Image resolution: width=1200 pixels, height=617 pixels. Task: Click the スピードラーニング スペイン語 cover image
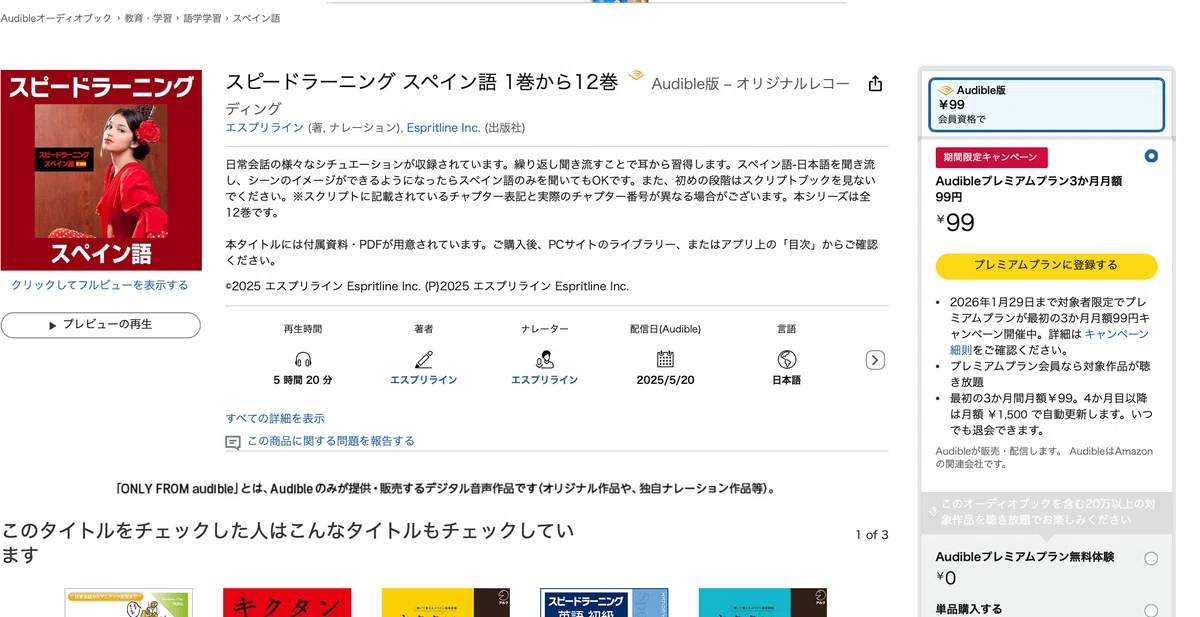[x=101, y=170]
